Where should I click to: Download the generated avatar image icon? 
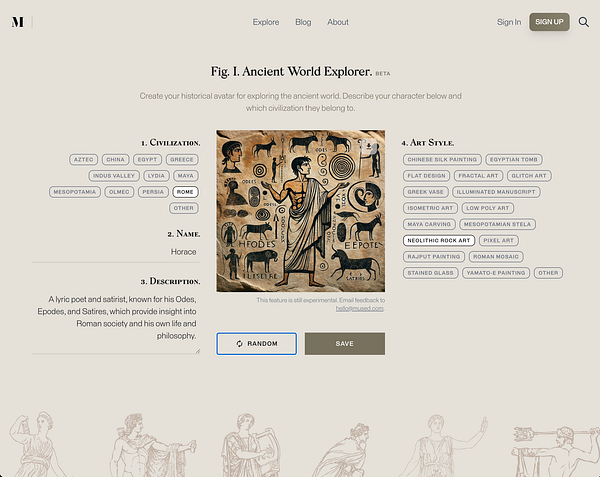tap(369, 147)
